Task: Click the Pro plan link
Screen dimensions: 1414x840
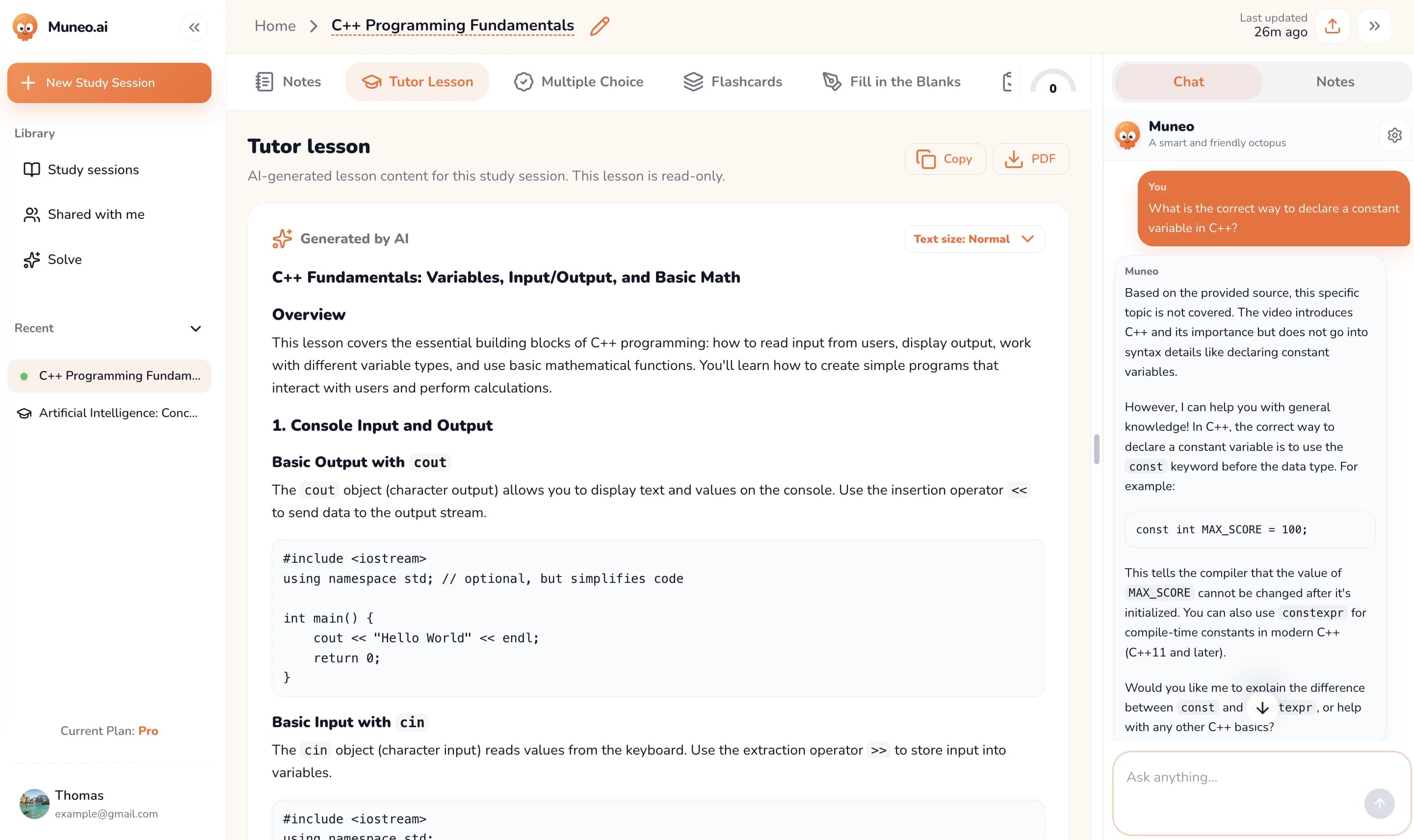Action: (148, 731)
